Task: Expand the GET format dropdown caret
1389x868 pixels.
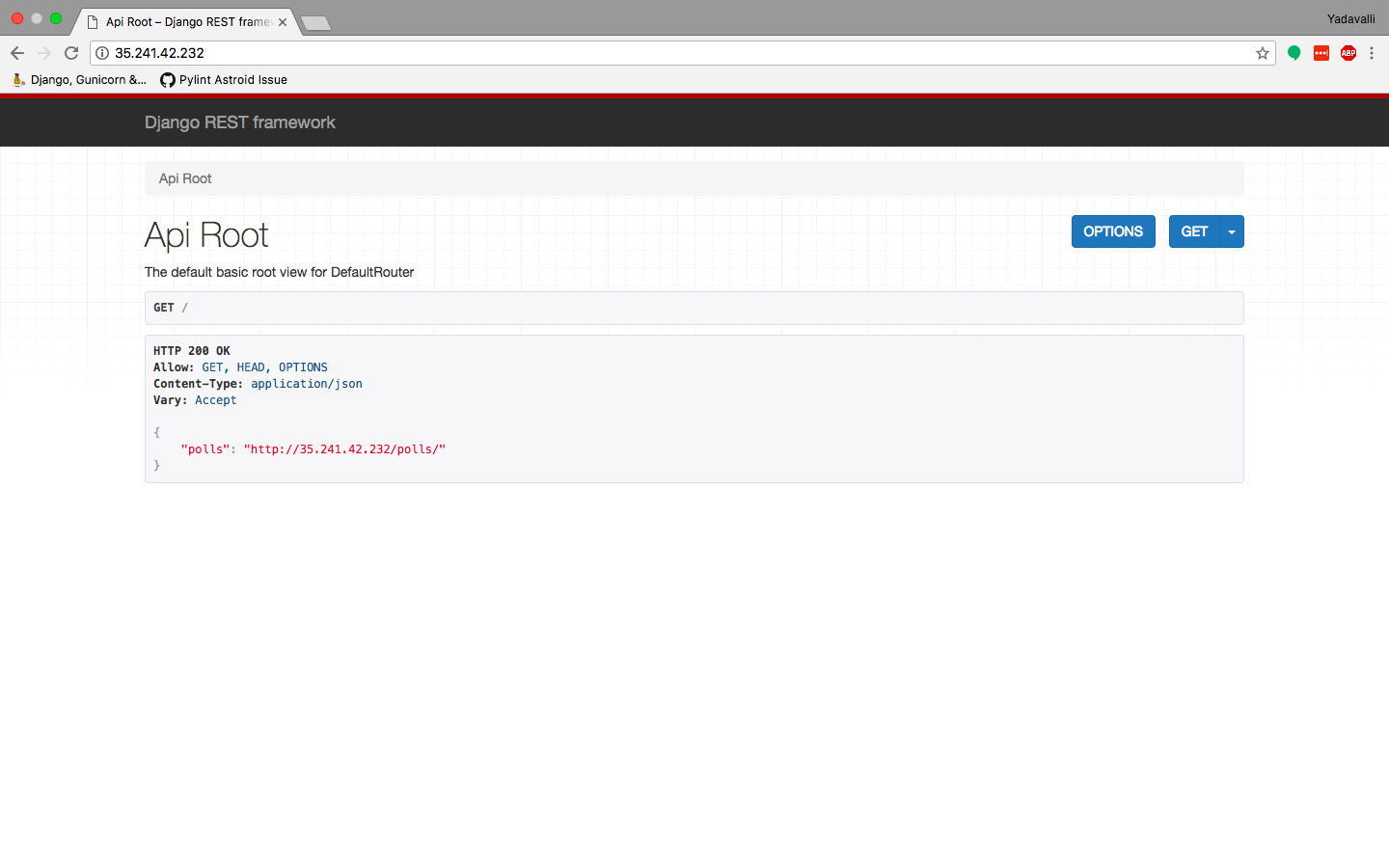Action: (x=1232, y=231)
